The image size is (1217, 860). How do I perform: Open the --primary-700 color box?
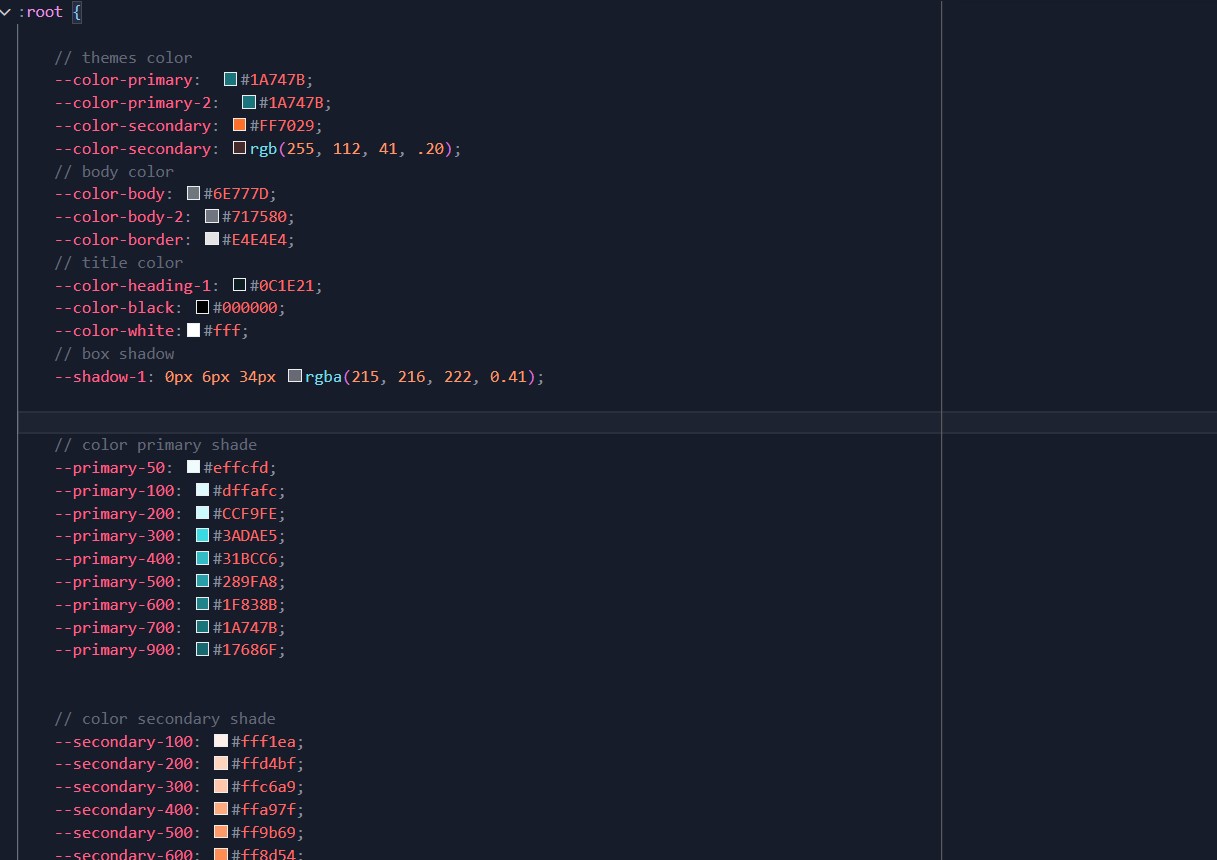(201, 627)
